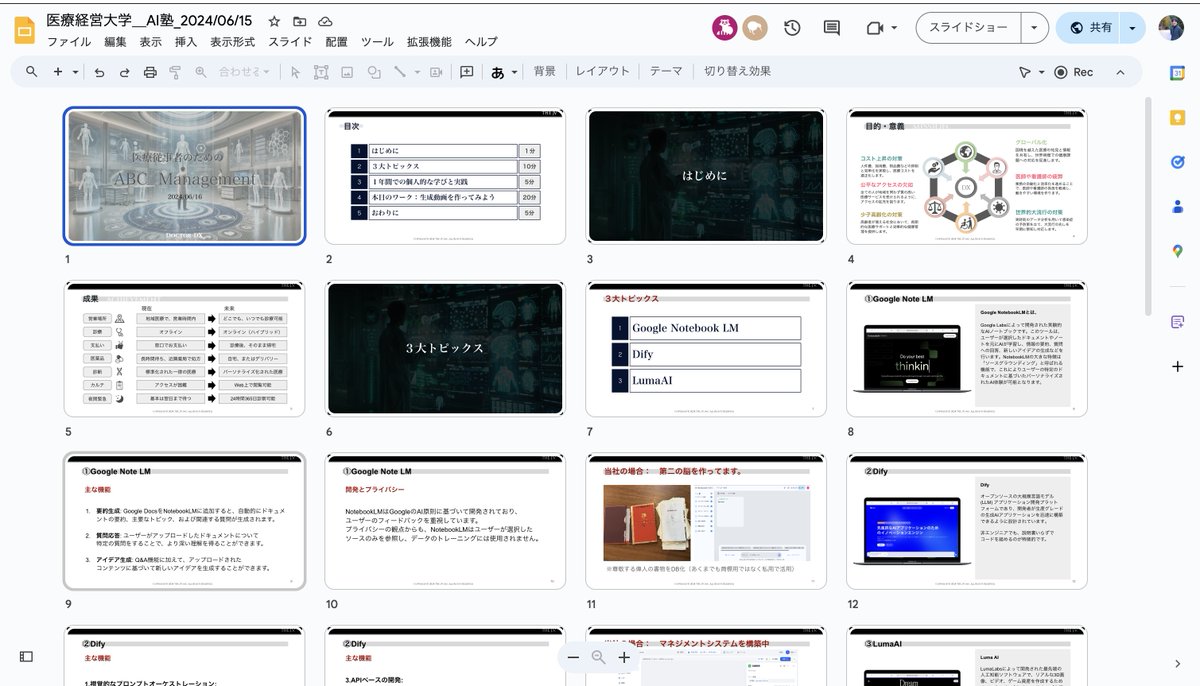The height and width of the screenshot is (686, 1200).
Task: Show side panel with bottom arrow
Action: [1178, 663]
